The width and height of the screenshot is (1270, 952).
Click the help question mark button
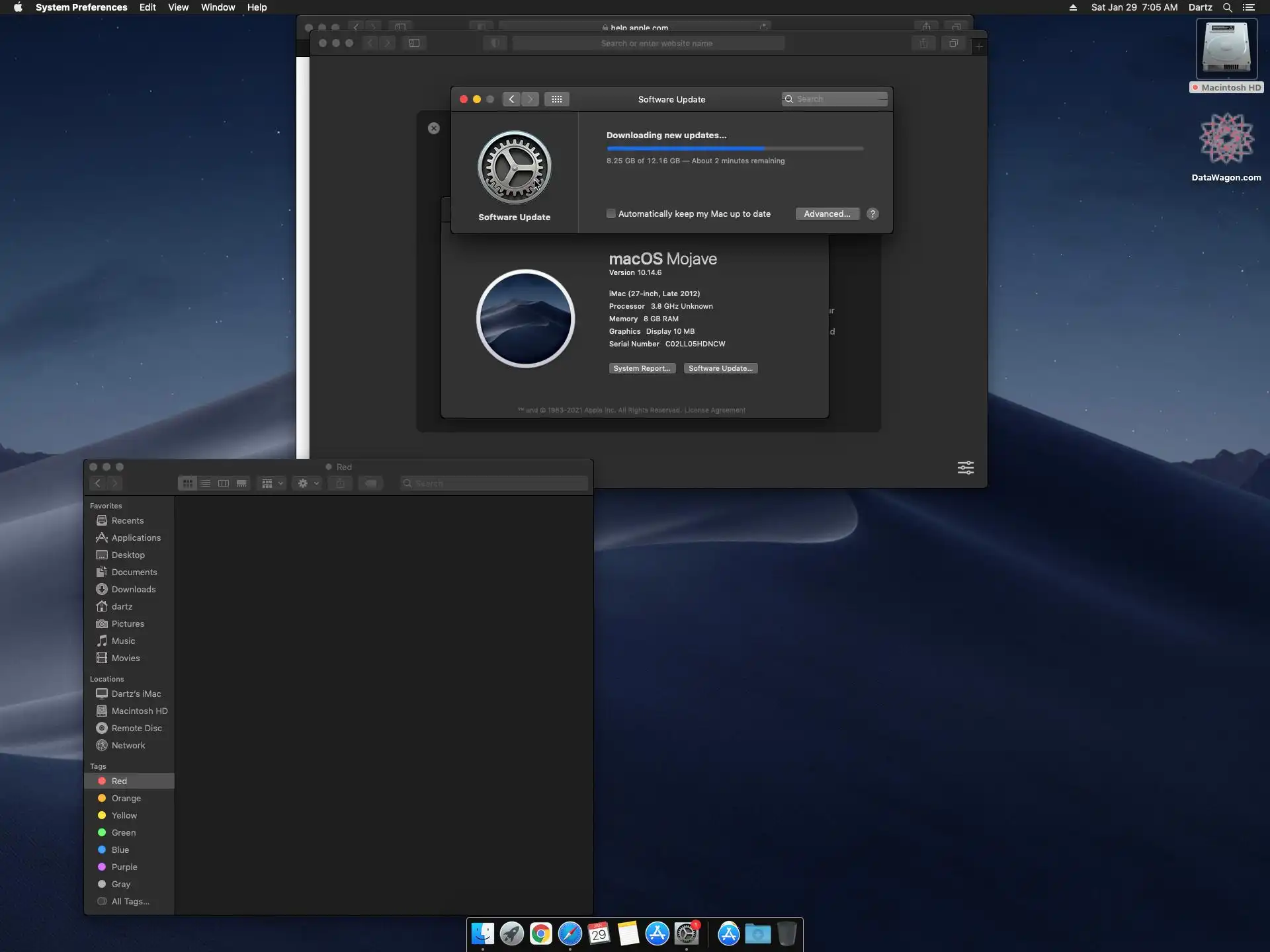tap(872, 214)
